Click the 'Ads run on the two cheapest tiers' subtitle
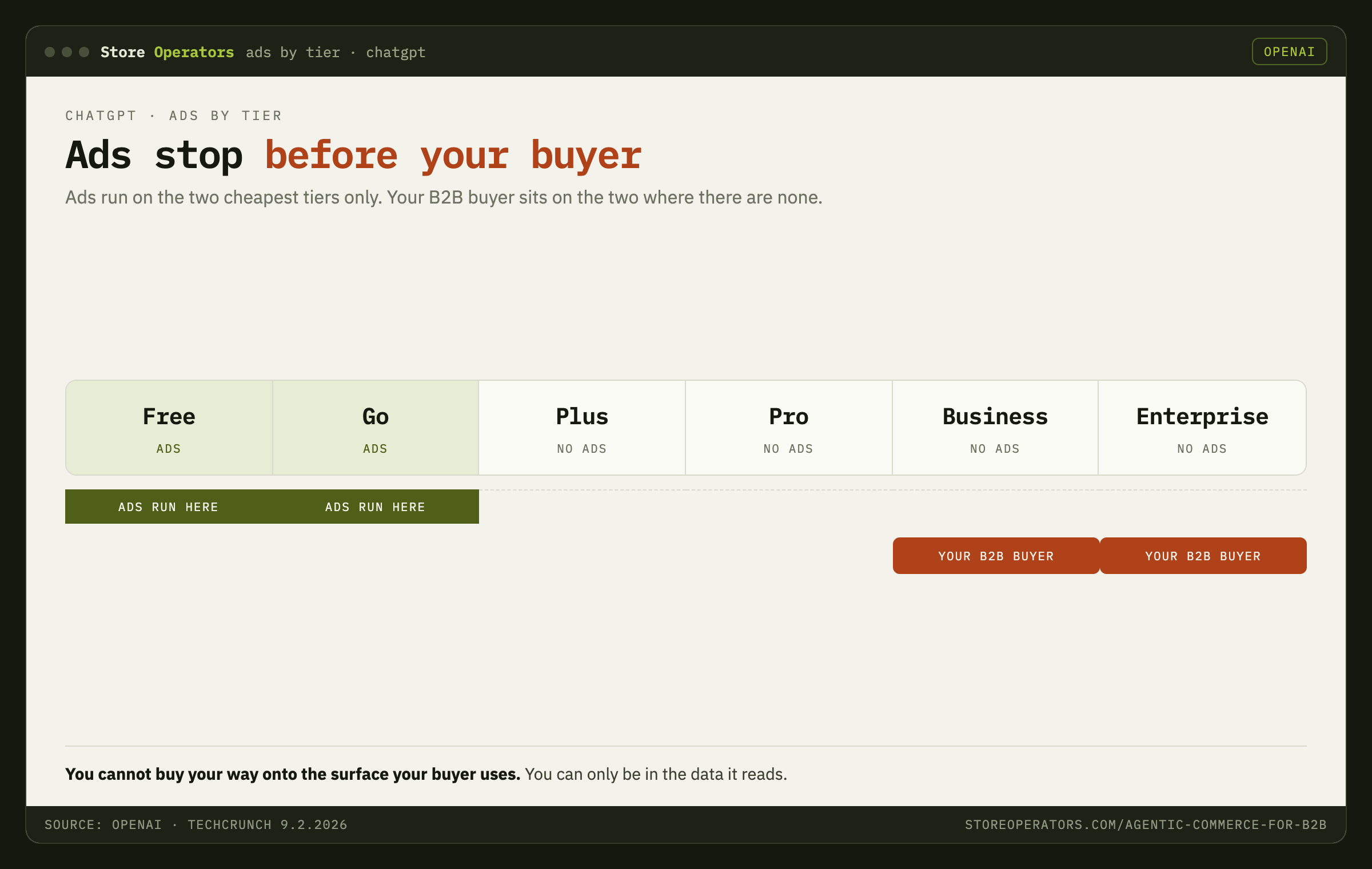The height and width of the screenshot is (869, 1372). [444, 197]
